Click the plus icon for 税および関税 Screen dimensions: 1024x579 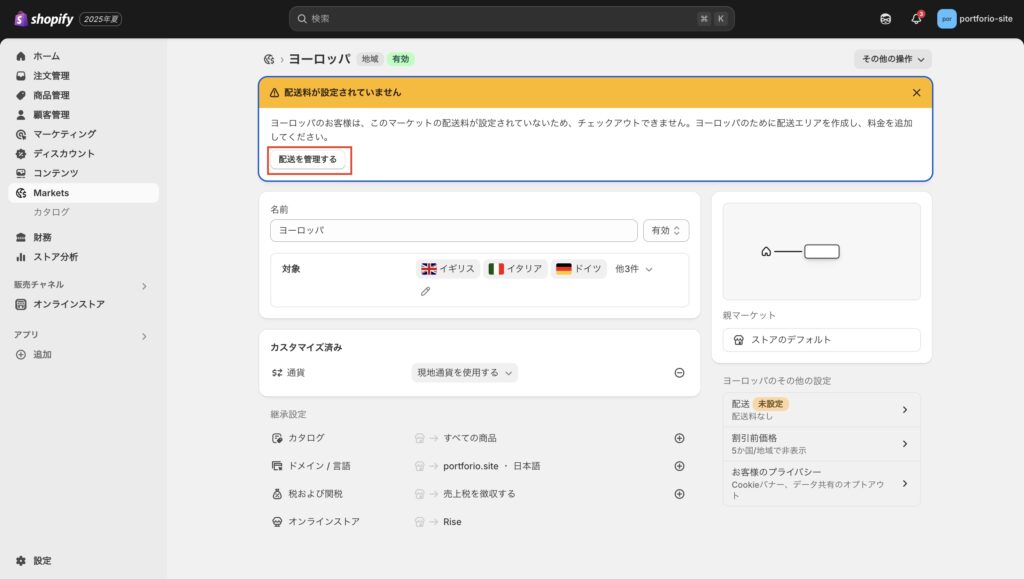(x=679, y=494)
